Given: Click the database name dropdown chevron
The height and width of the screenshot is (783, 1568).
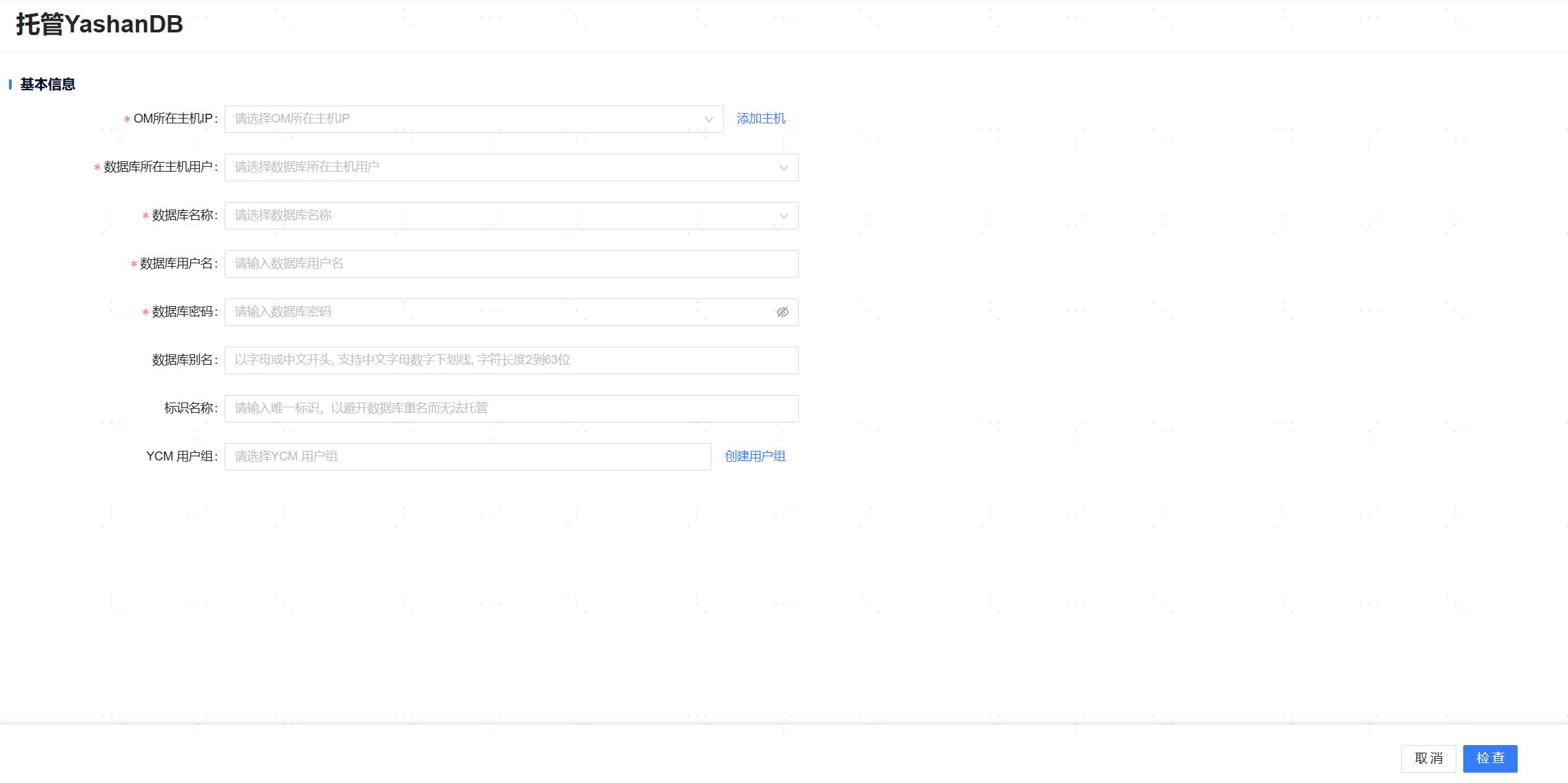Looking at the screenshot, I should (x=783, y=216).
